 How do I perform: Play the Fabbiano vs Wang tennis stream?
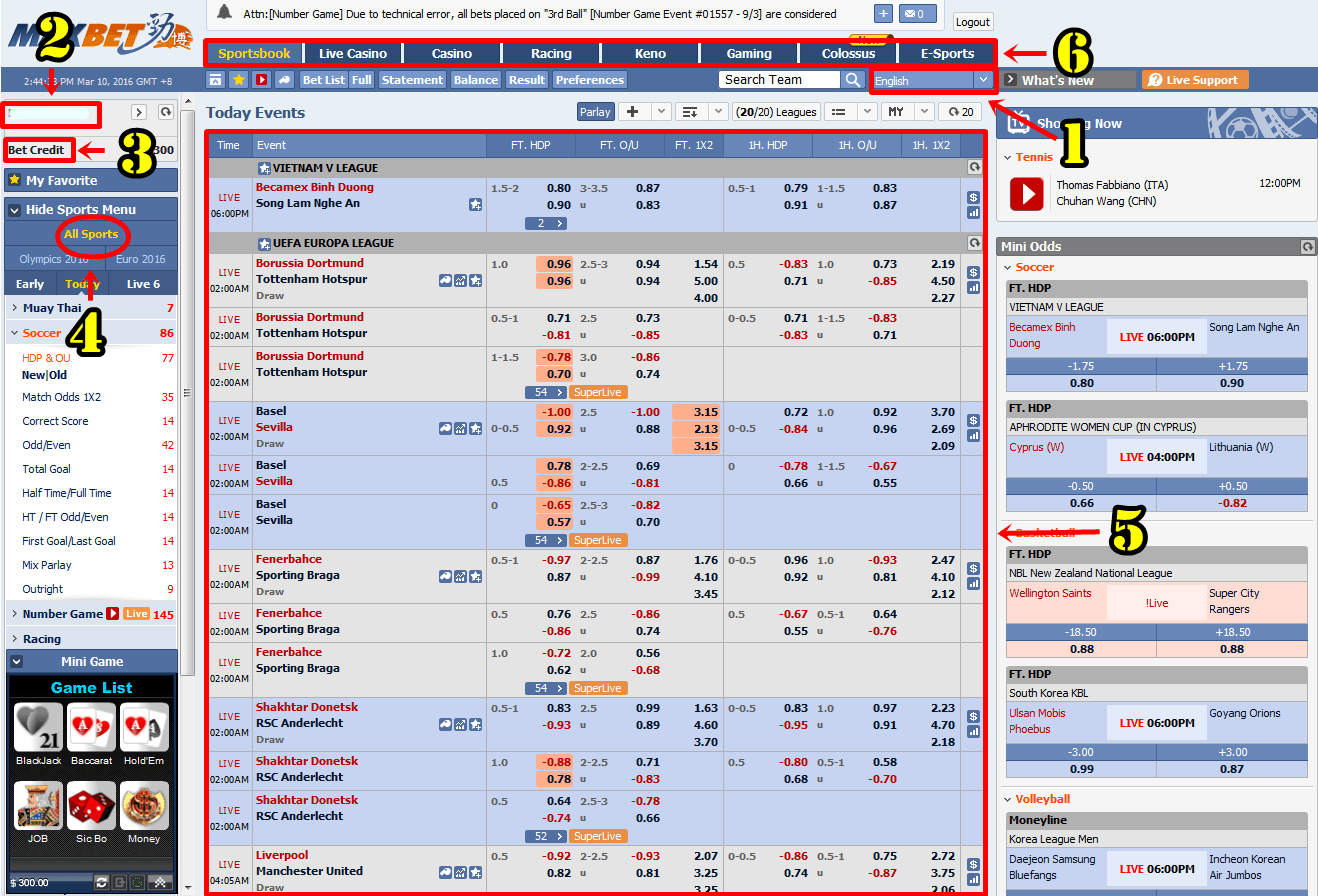pyautogui.click(x=1026, y=194)
